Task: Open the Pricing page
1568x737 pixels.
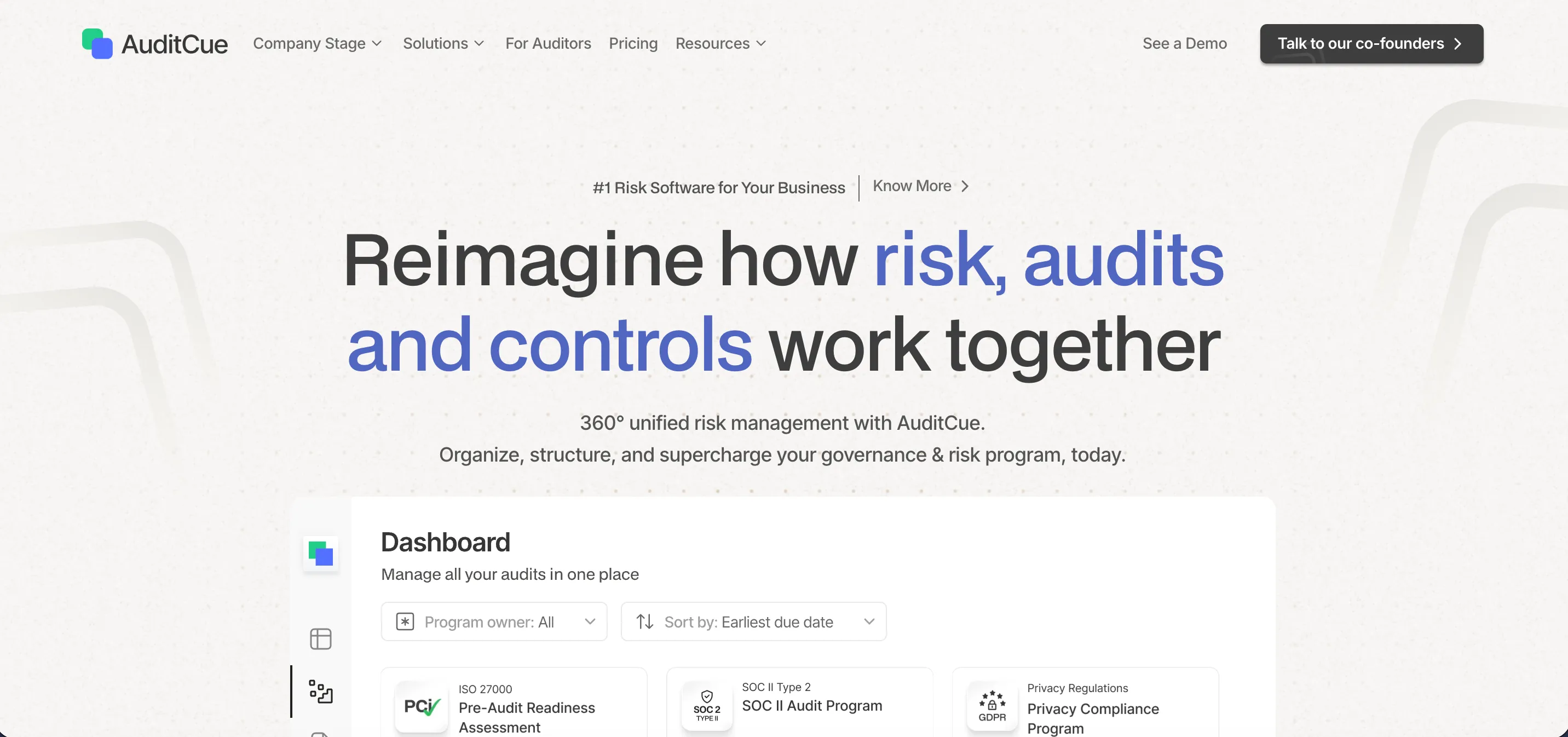Action: tap(633, 44)
